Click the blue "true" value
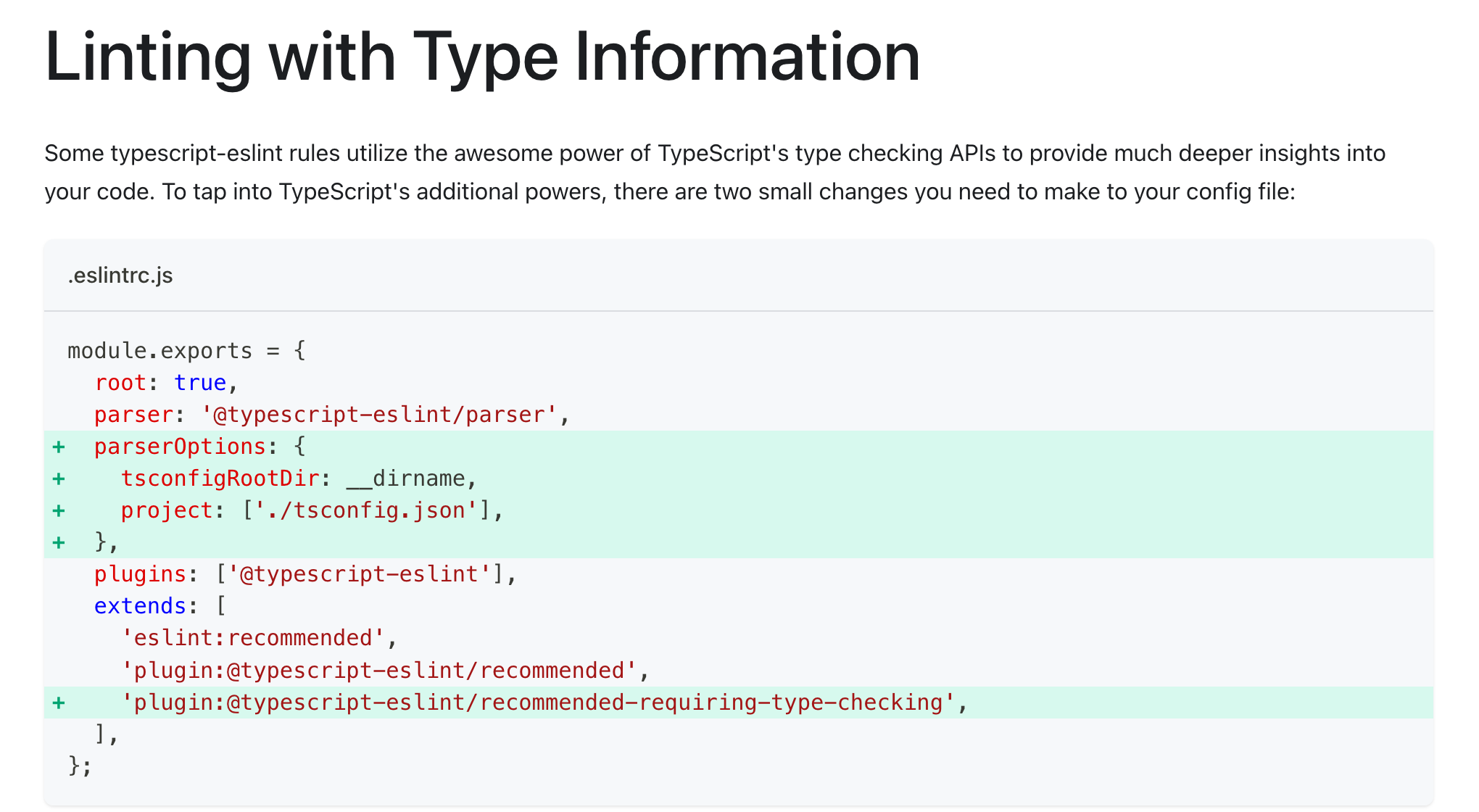 pyautogui.click(x=200, y=383)
